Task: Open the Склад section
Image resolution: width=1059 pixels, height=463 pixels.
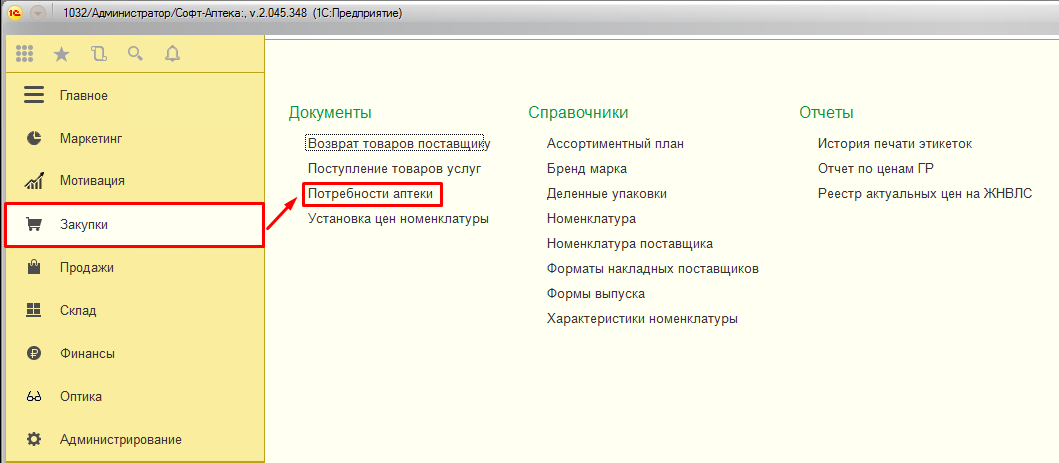Action: 78,310
